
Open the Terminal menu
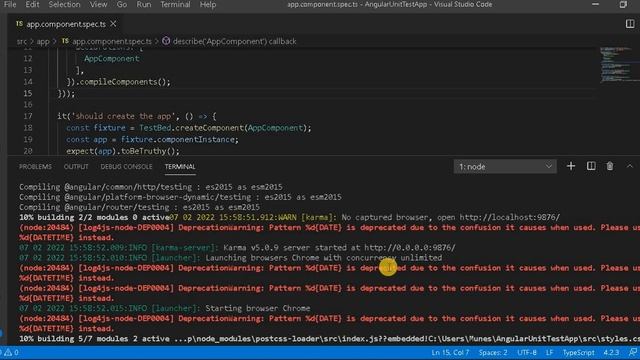pos(175,4)
